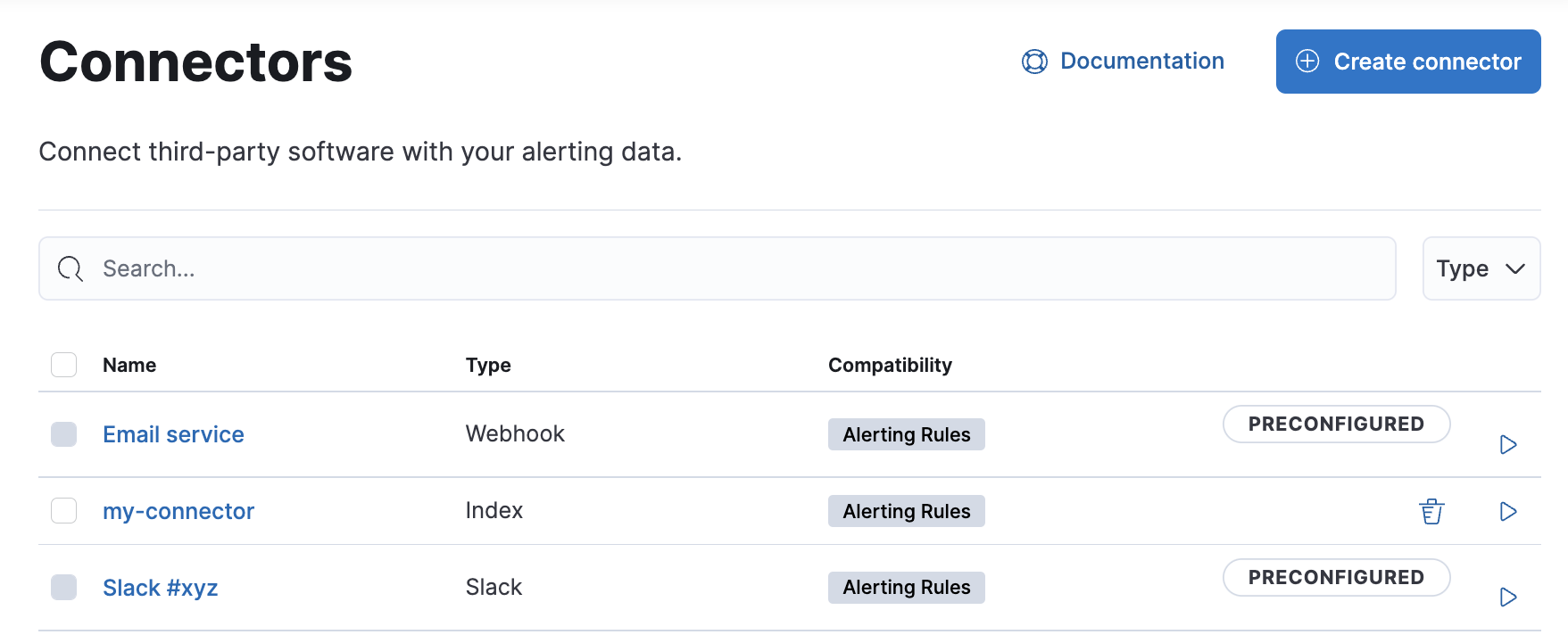Click the Slack #xyz row checkbox
Image resolution: width=1568 pixels, height=643 pixels.
pyautogui.click(x=63, y=588)
